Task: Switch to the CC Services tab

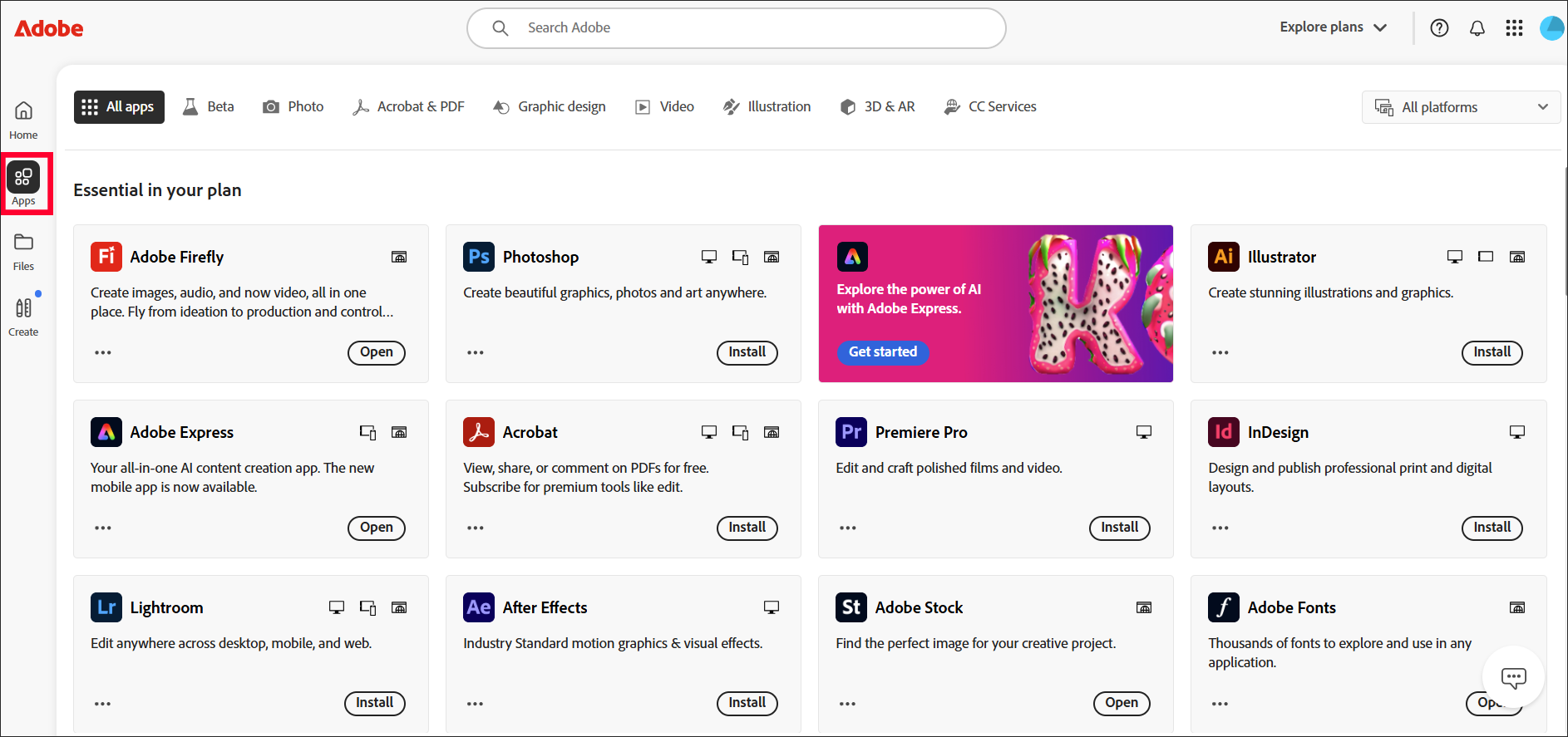Action: point(990,107)
